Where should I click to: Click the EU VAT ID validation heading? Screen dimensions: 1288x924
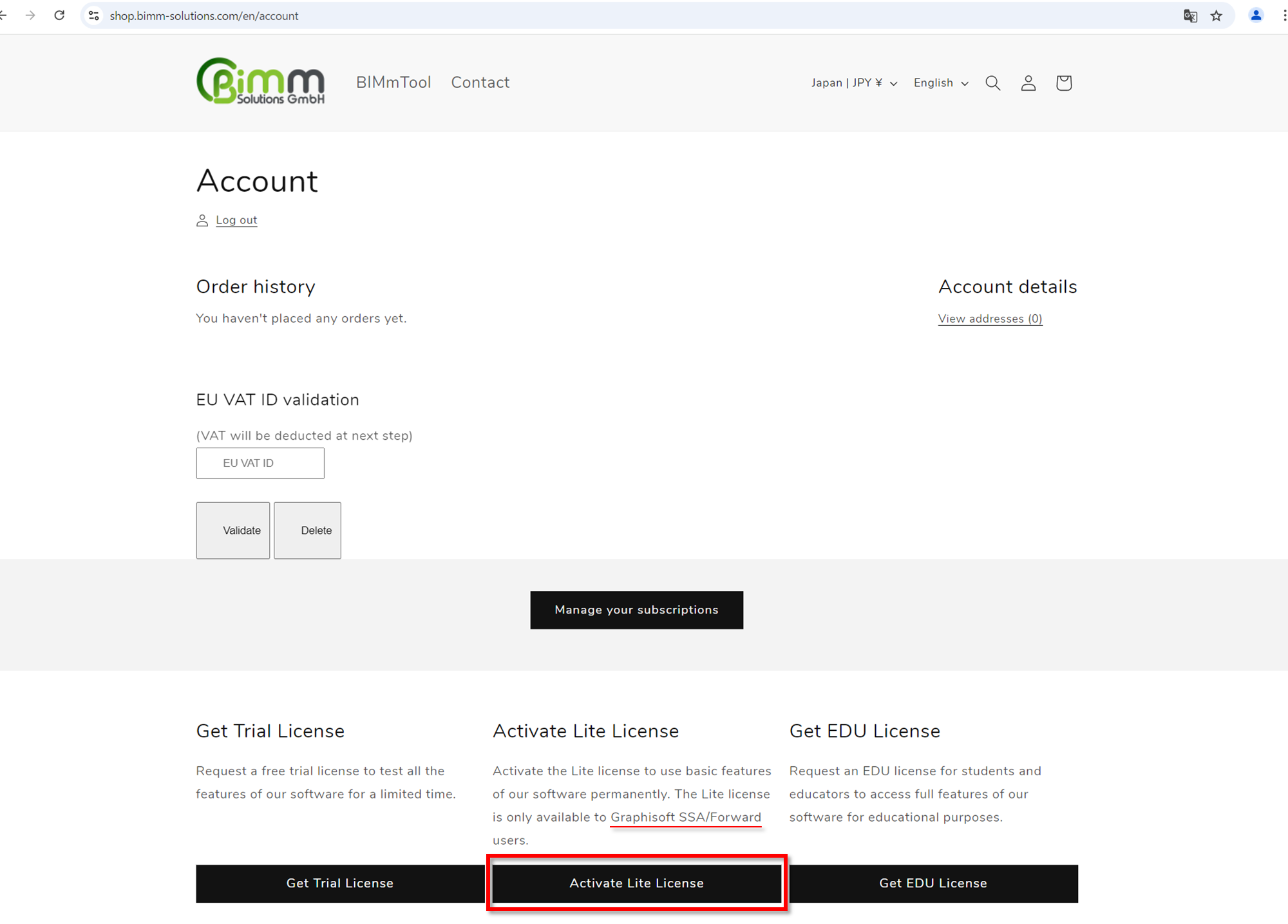pos(278,400)
